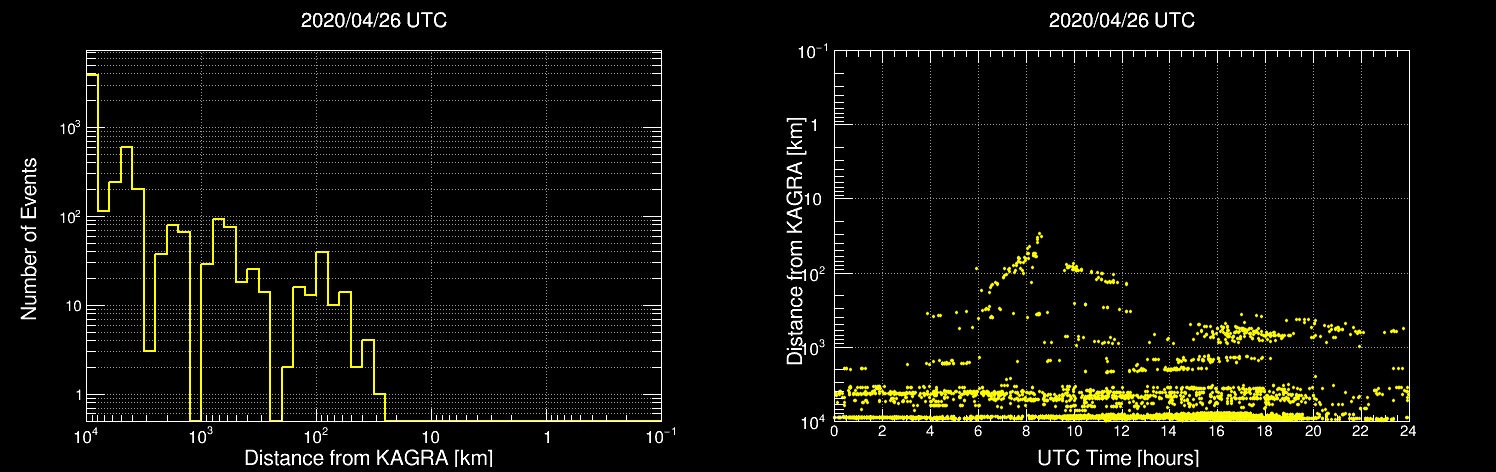Click the Number of Events axis label
The image size is (1496, 472).
(x=29, y=237)
